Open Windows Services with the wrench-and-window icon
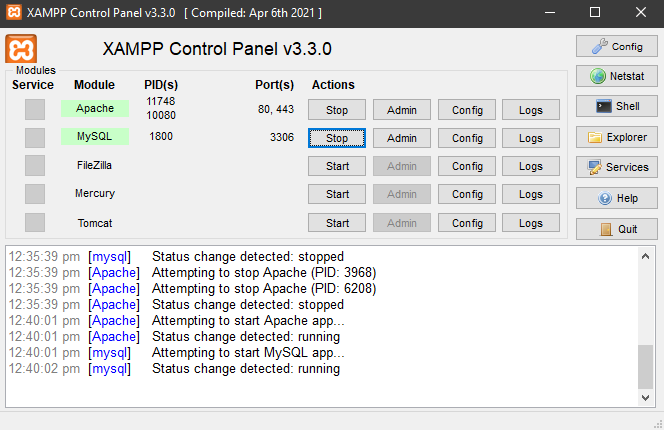 click(617, 167)
